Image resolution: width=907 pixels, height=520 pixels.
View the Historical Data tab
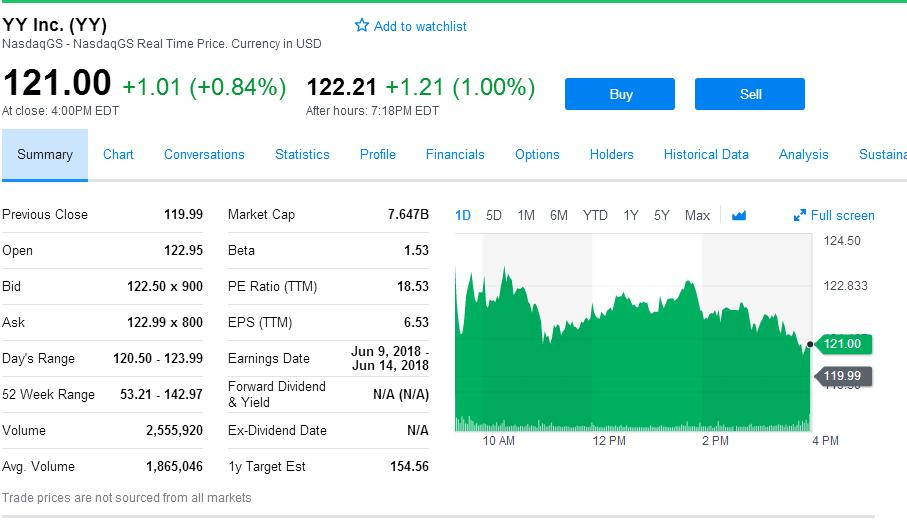click(x=706, y=154)
